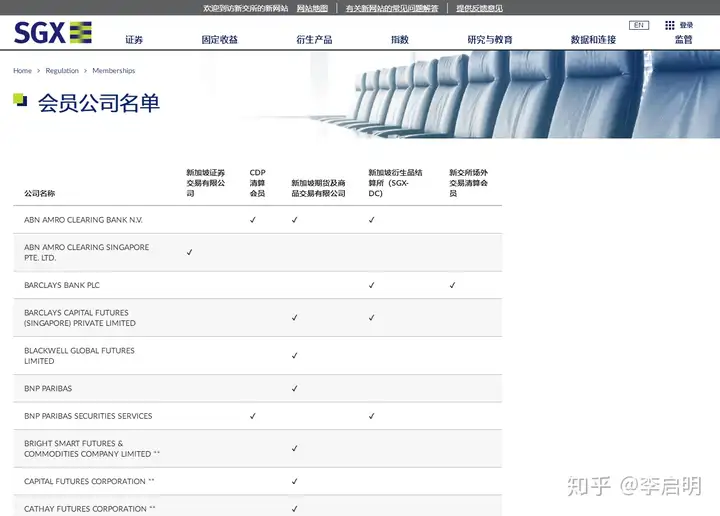
Task: Click ABN AMRO CLEARING BANK futures-trading checkmark
Action: click(294, 220)
